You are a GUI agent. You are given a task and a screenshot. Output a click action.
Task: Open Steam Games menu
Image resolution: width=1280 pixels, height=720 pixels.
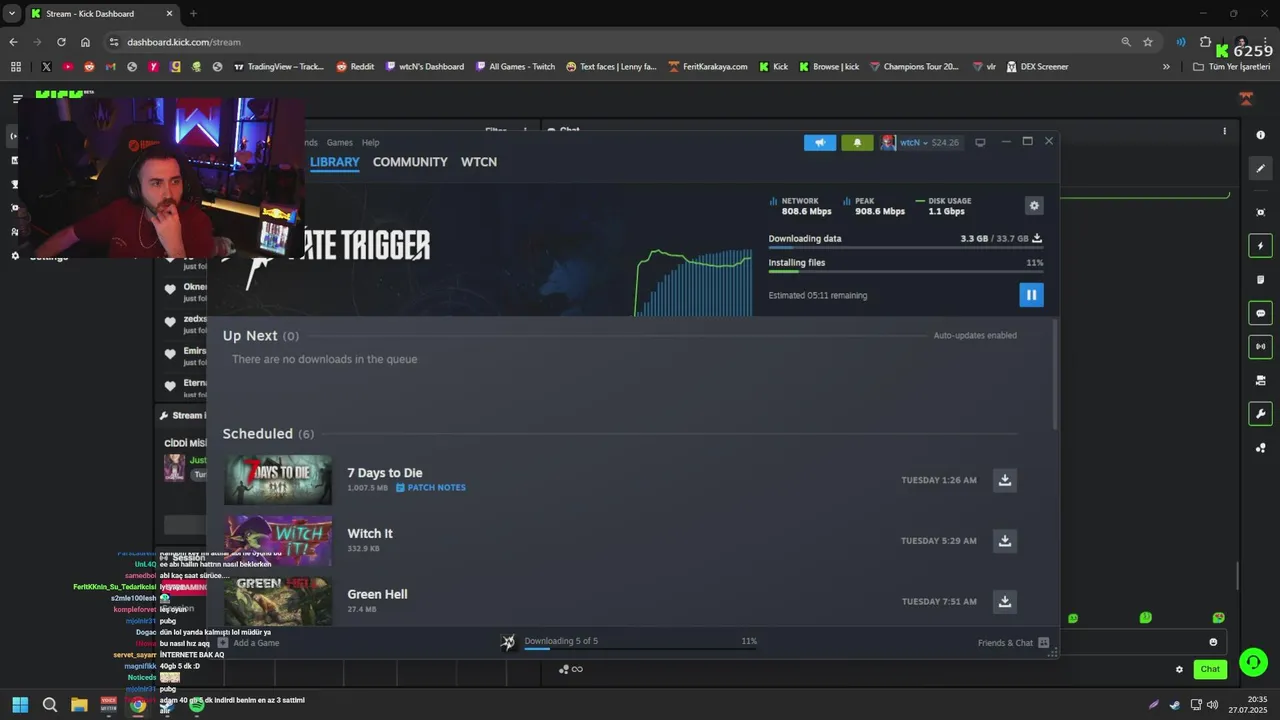point(340,143)
